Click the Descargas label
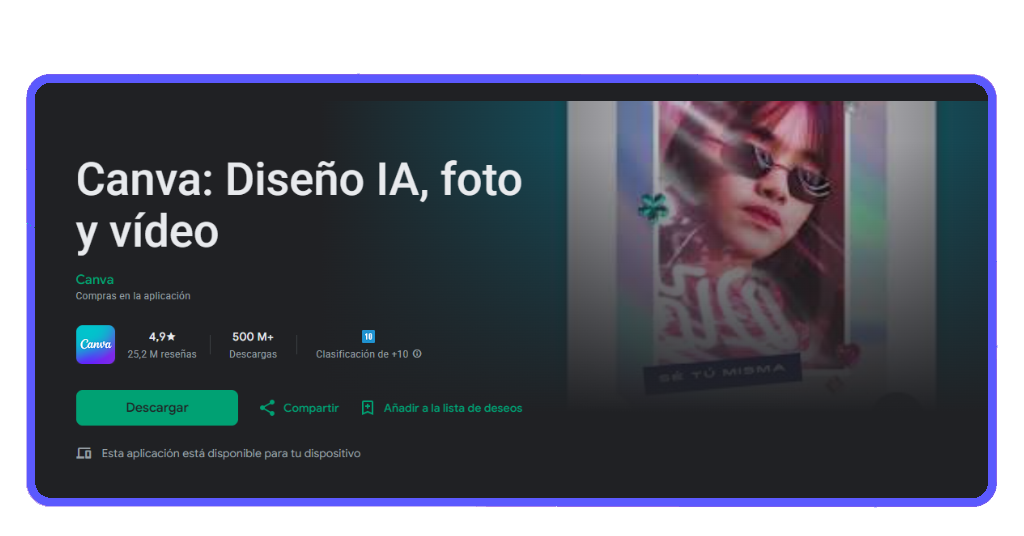 (x=253, y=354)
